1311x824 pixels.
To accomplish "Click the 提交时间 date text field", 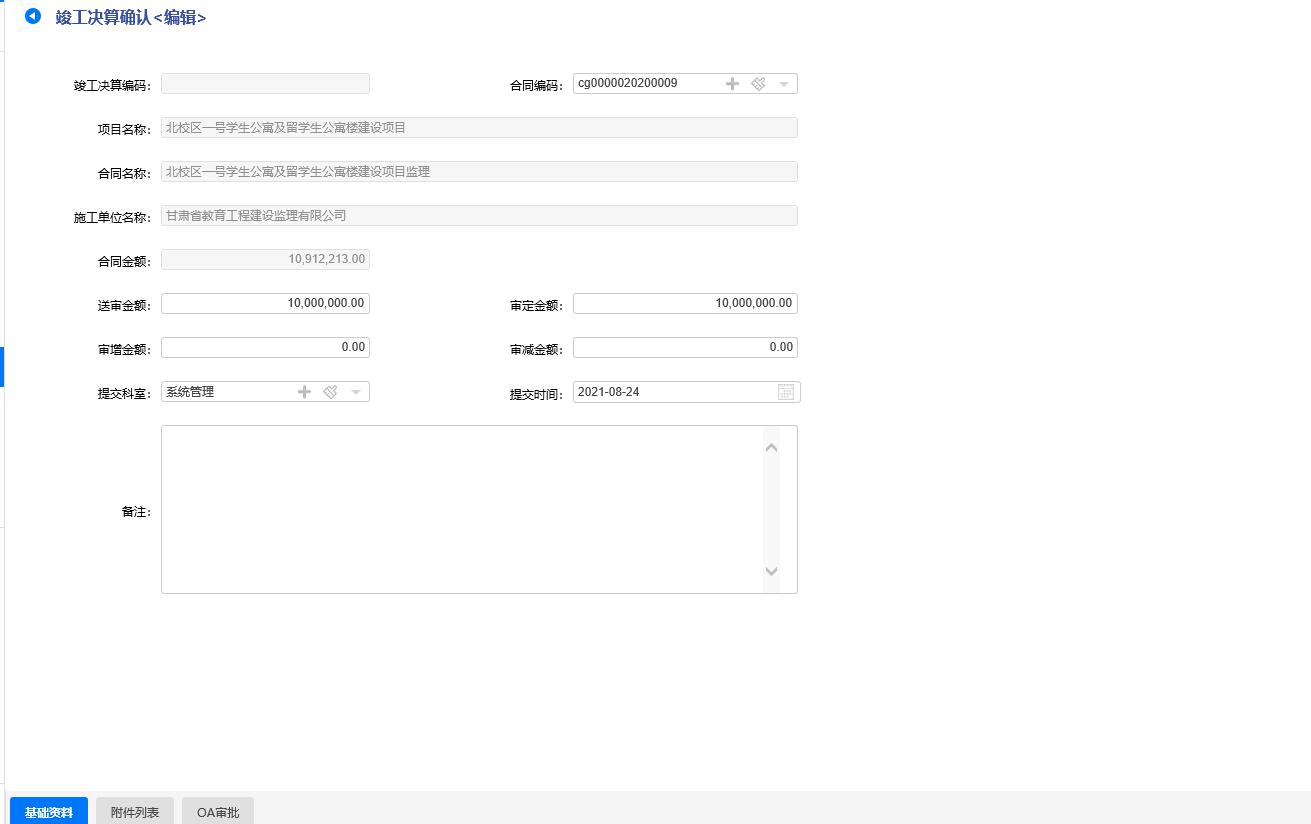I will (670, 392).
